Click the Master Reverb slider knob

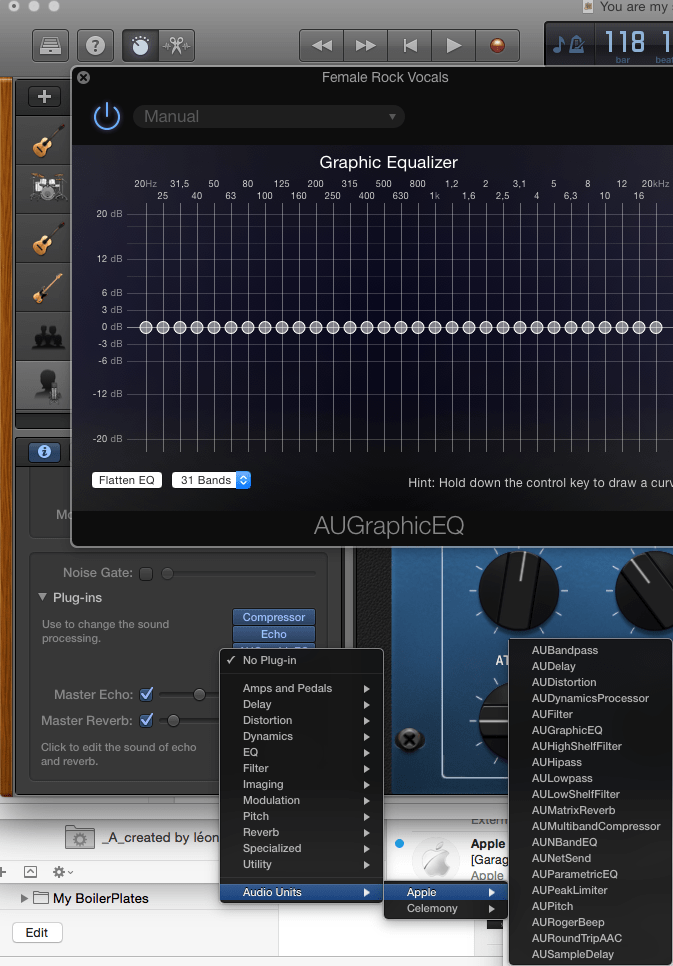(x=173, y=720)
